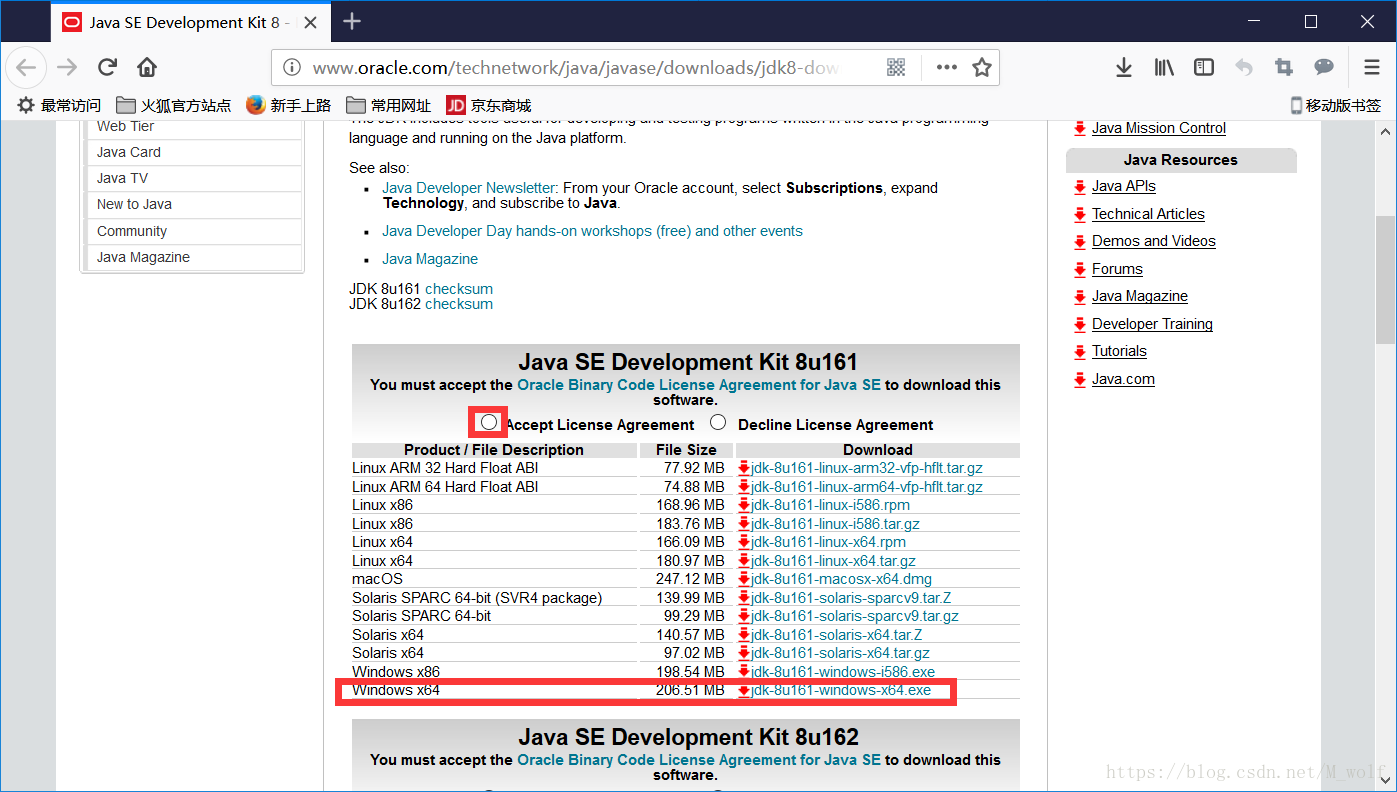
Task: Open Community in left sidebar
Action: click(132, 231)
